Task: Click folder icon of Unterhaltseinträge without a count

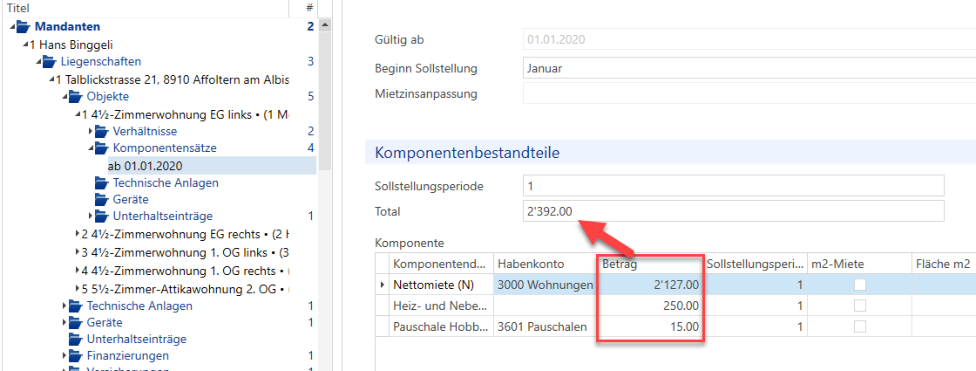Action: coord(75,339)
